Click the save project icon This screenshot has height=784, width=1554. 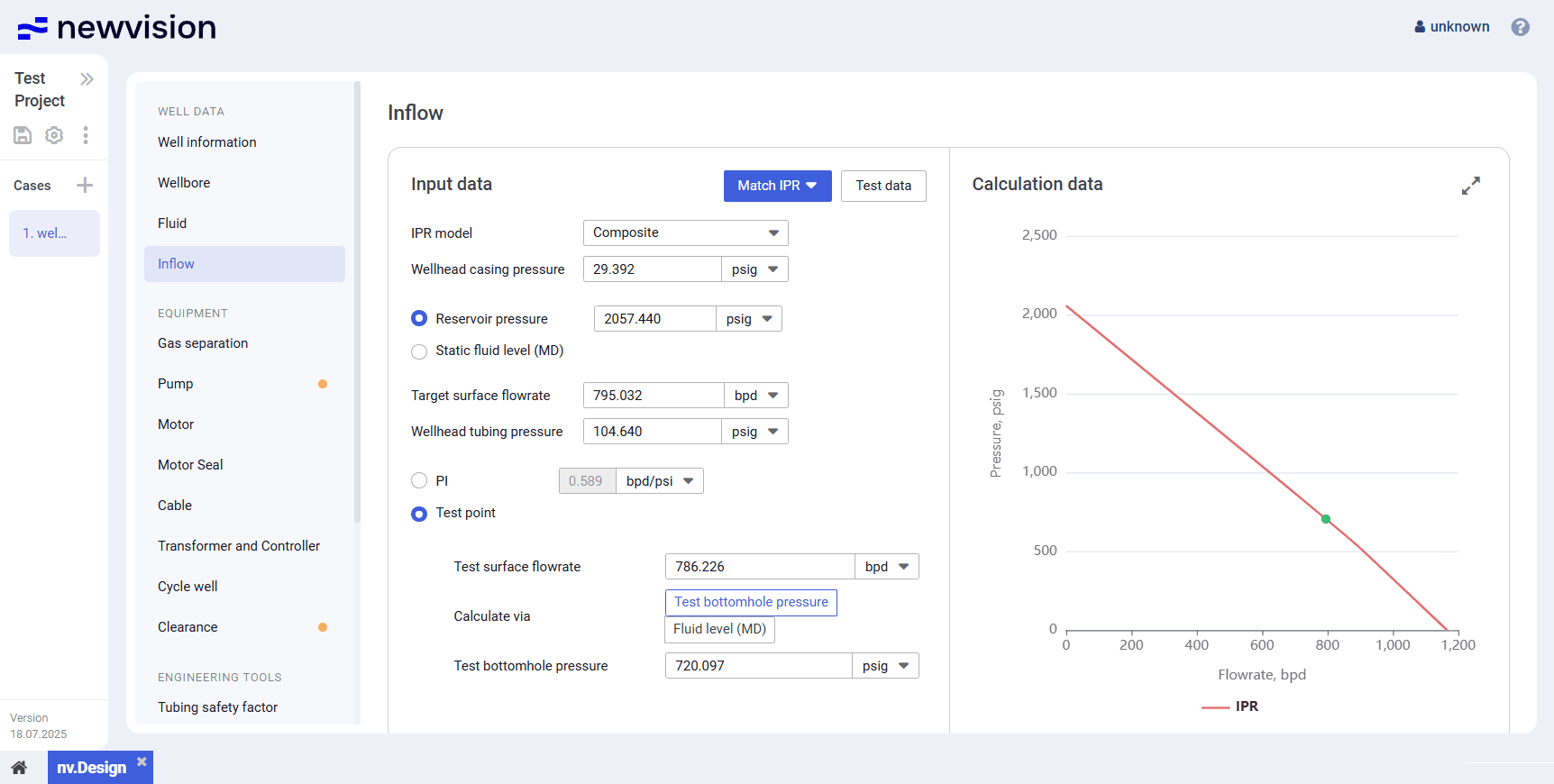coord(23,135)
